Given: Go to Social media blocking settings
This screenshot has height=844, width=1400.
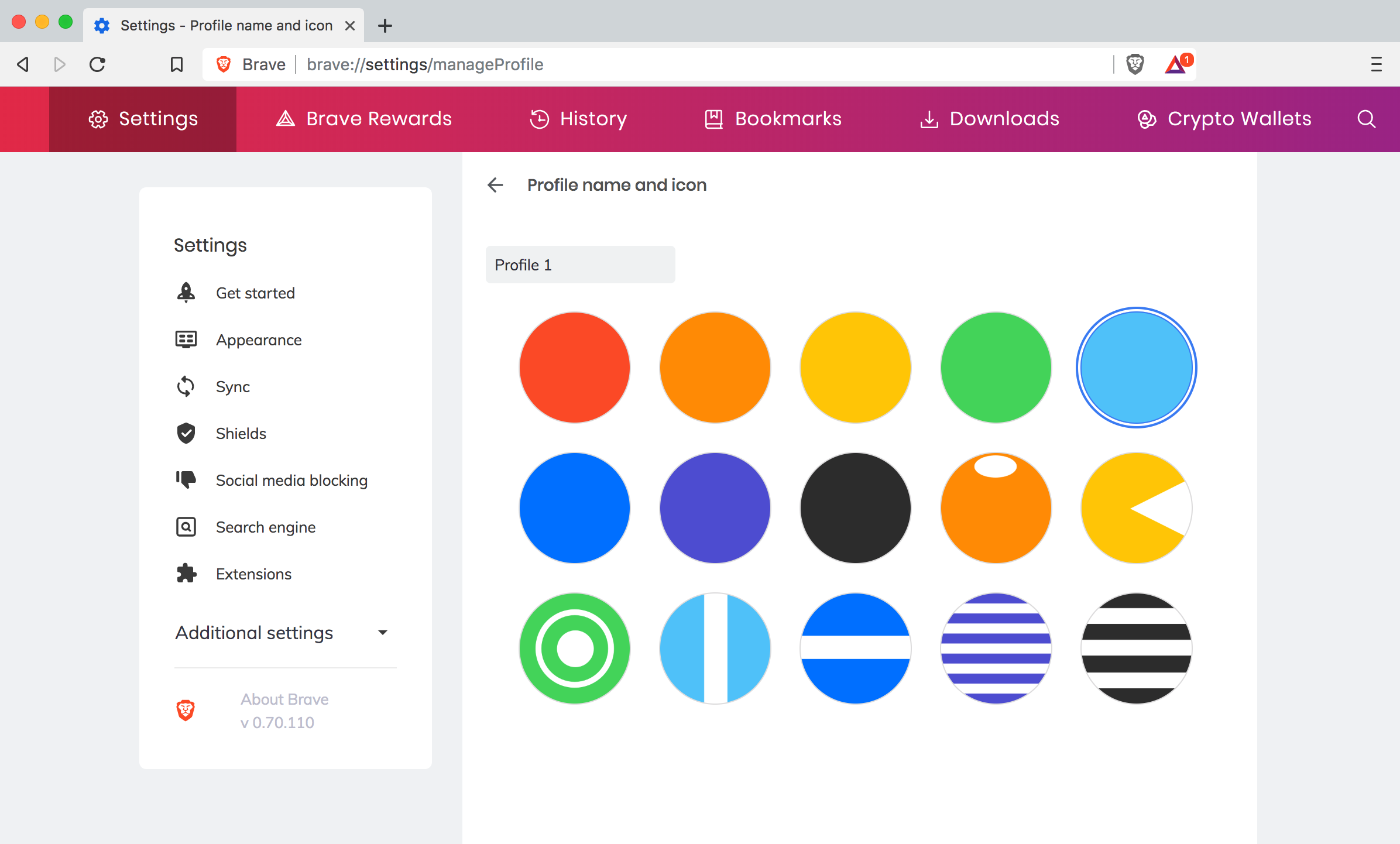Looking at the screenshot, I should [291, 481].
